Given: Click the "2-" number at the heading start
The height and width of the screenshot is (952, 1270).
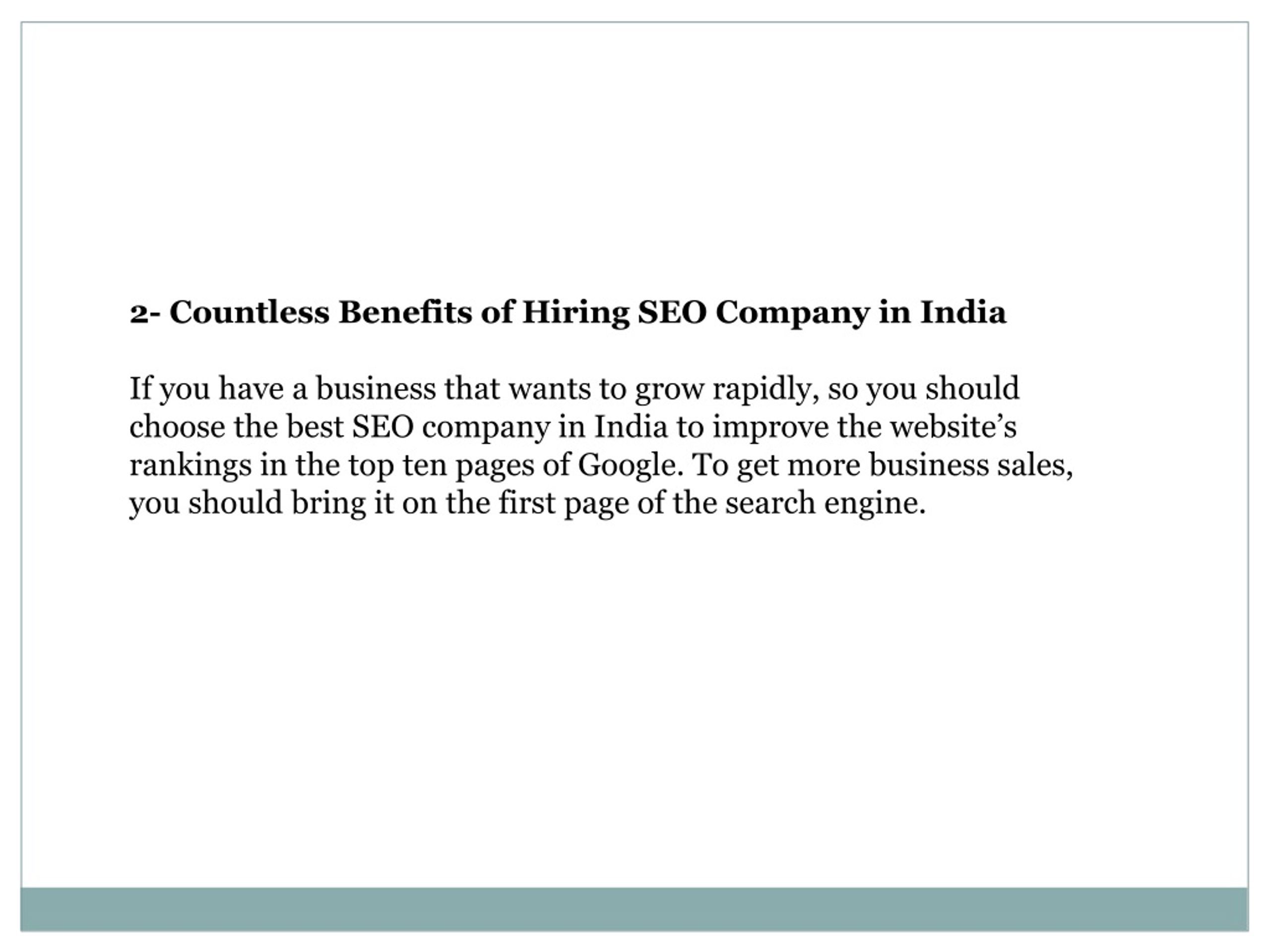Looking at the screenshot, I should pos(146,314).
